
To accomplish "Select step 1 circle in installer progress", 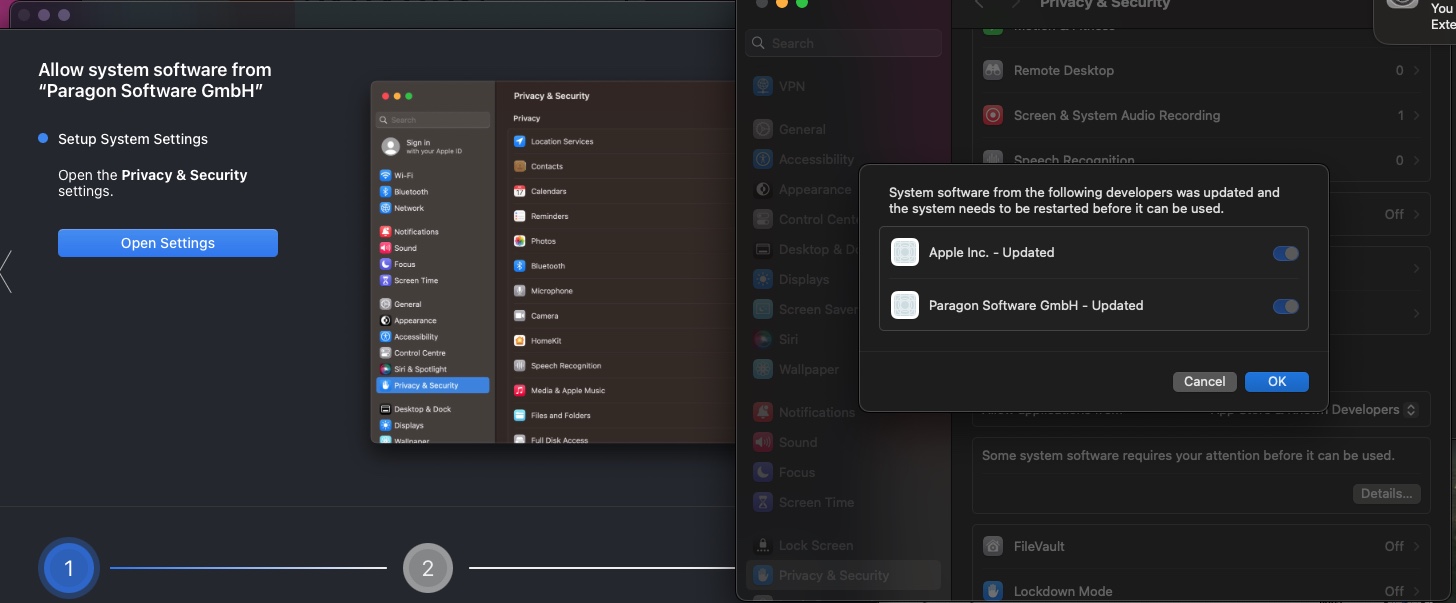I will click(68, 569).
